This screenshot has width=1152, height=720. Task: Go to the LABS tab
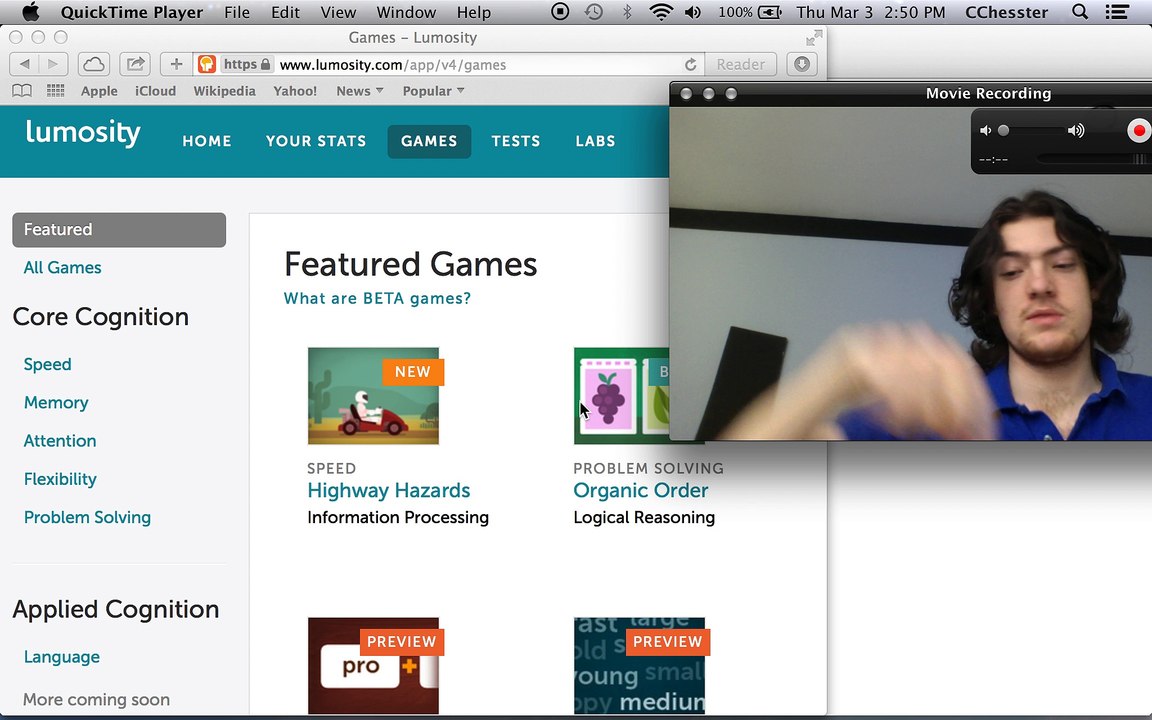(595, 141)
